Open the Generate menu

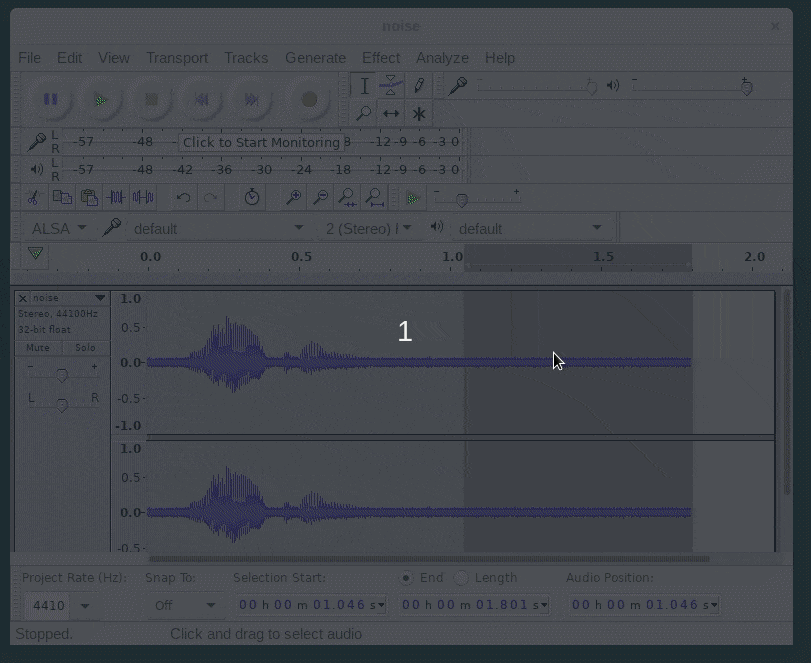(315, 58)
